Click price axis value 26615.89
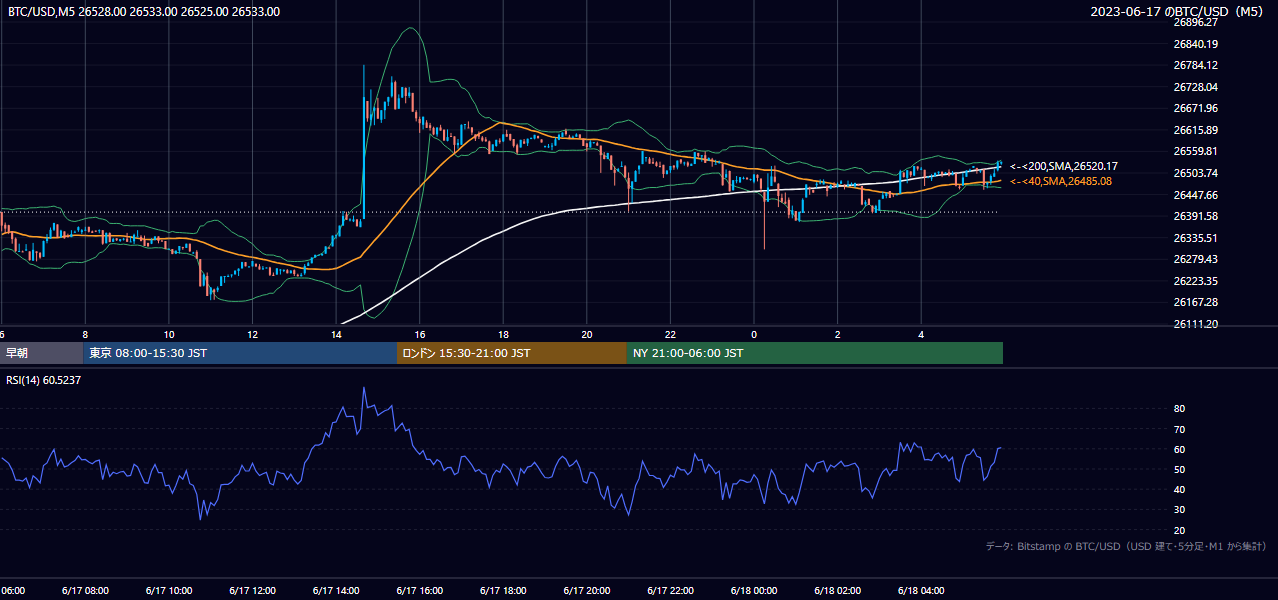This screenshot has width=1278, height=600. 1196,130
